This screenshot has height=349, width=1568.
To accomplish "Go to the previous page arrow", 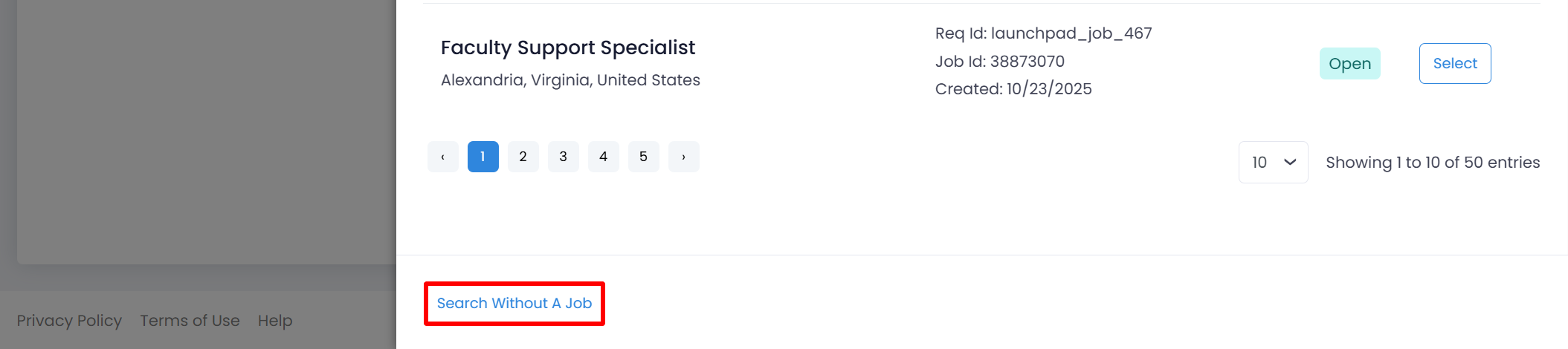I will pyautogui.click(x=442, y=157).
